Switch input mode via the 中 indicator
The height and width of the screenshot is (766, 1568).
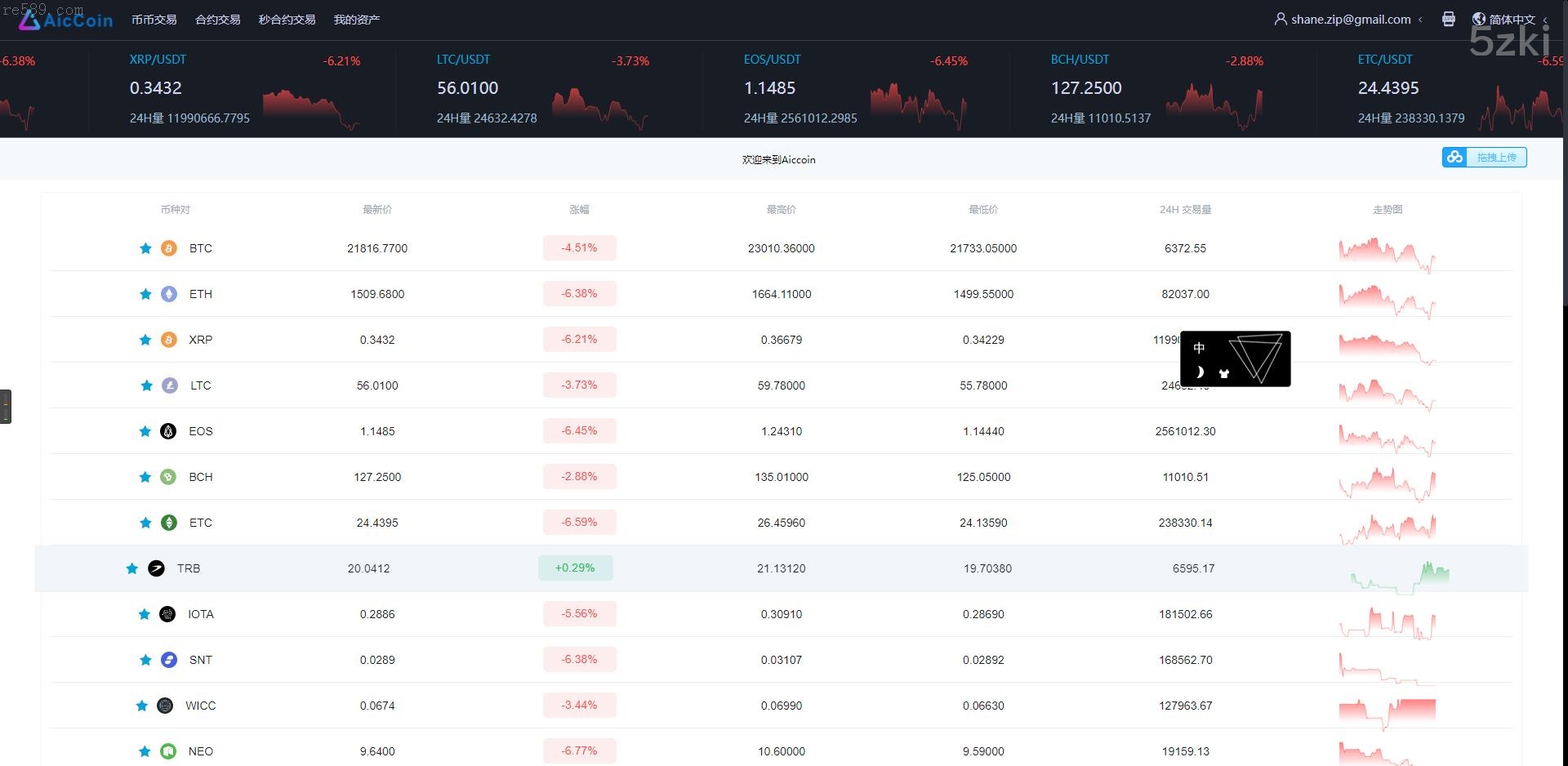(1199, 348)
